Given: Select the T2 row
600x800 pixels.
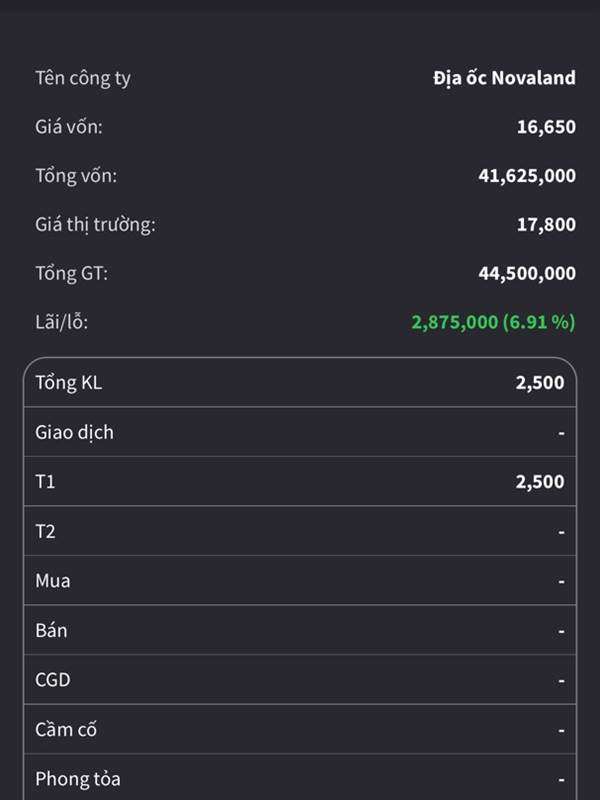Looking at the screenshot, I should point(300,531).
